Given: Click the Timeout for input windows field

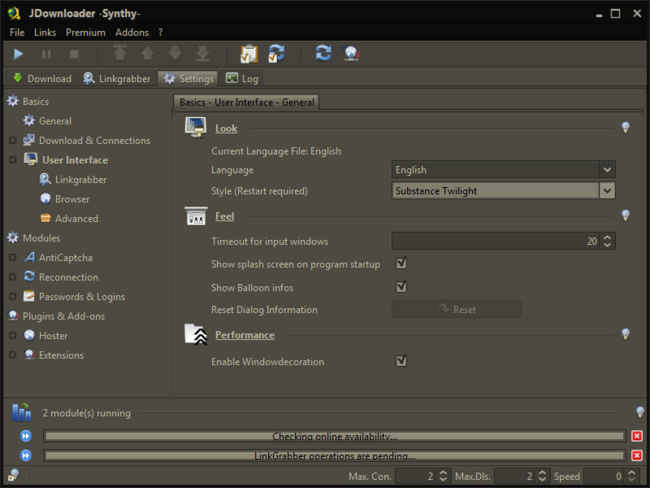Looking at the screenshot, I should point(496,241).
